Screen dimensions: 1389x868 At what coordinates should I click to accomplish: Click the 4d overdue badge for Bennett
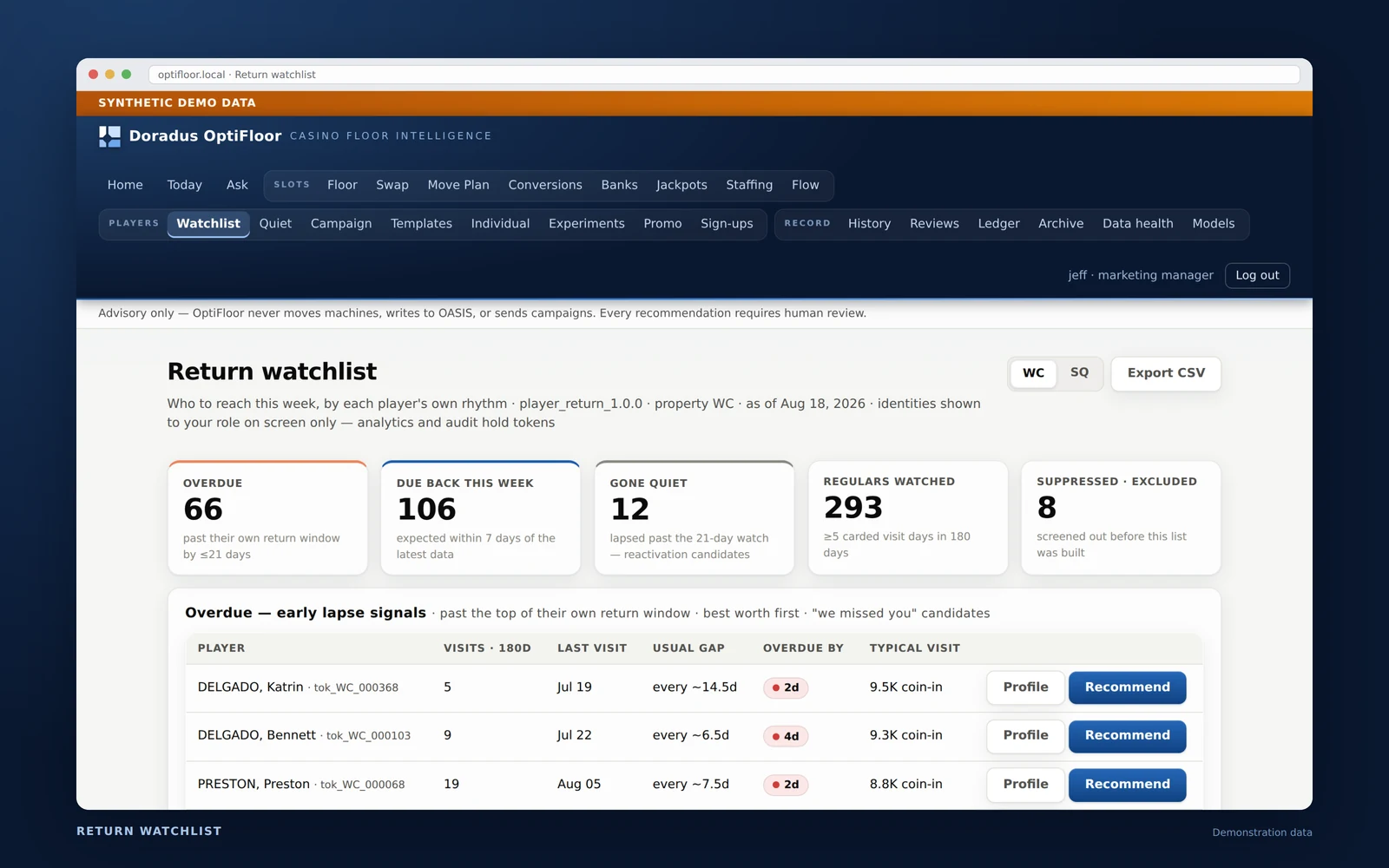[786, 736]
